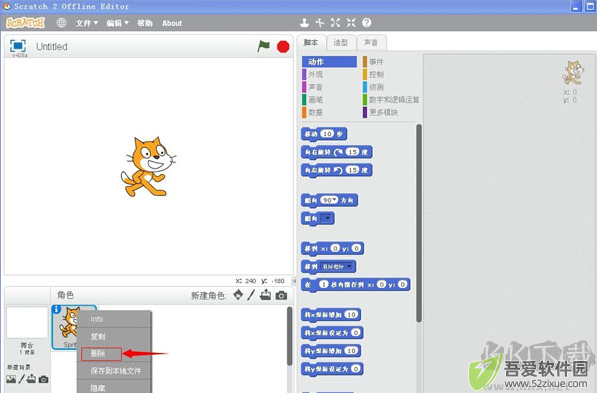
Task: Click sprite list vertical scrollbar
Action: click(x=290, y=336)
